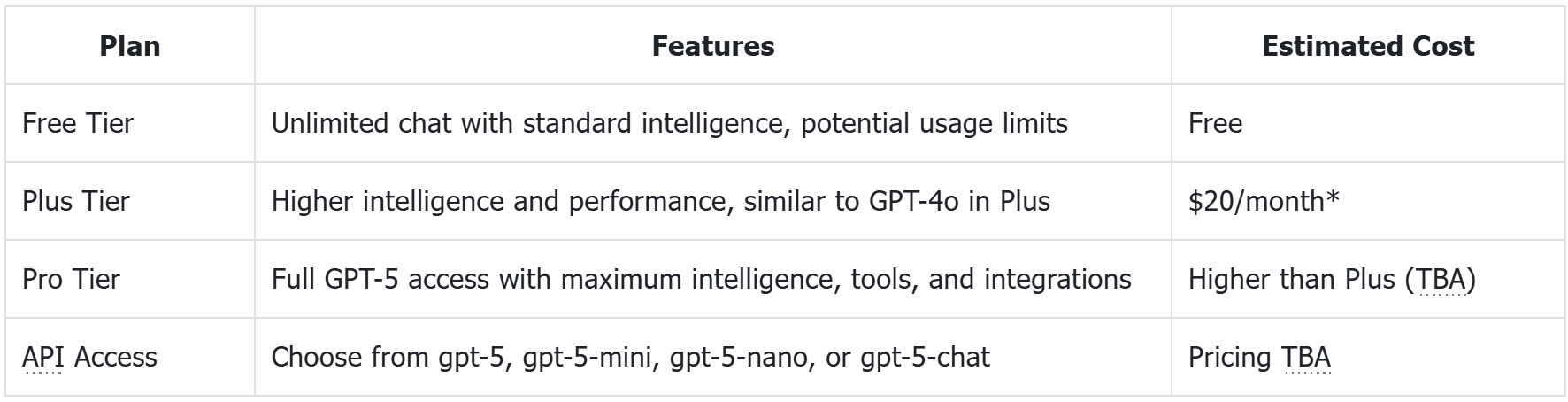Click underlined TBA in Pro Tier cost
This screenshot has width=1568, height=402.
[1441, 279]
